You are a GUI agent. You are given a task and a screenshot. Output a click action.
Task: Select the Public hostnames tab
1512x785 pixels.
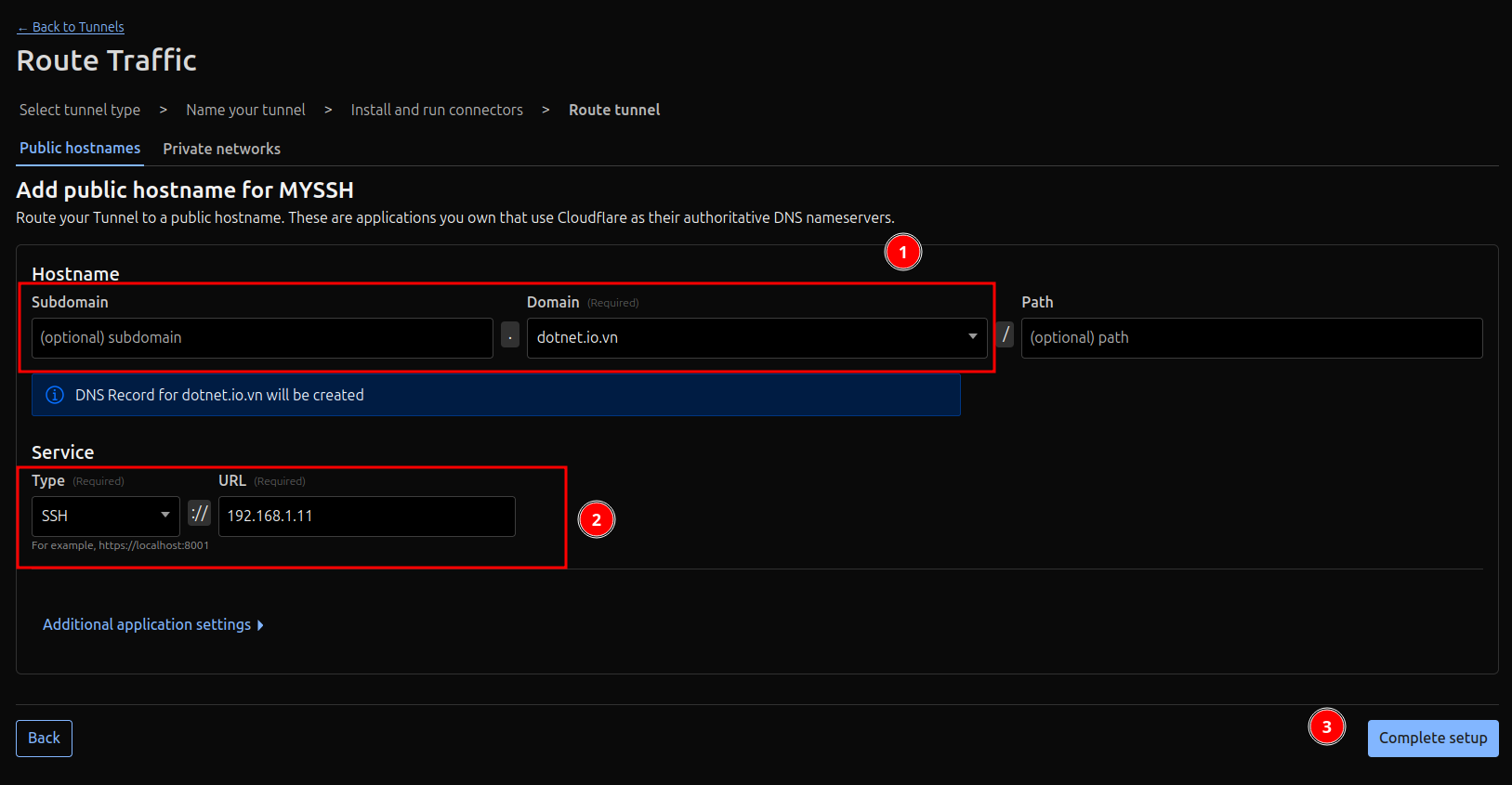pyautogui.click(x=80, y=149)
